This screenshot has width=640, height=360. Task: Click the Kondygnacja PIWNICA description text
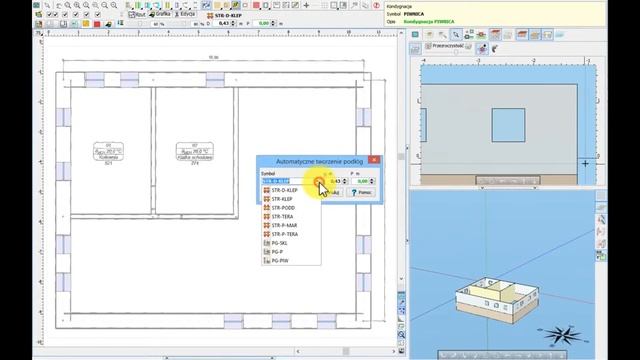[x=429, y=22]
